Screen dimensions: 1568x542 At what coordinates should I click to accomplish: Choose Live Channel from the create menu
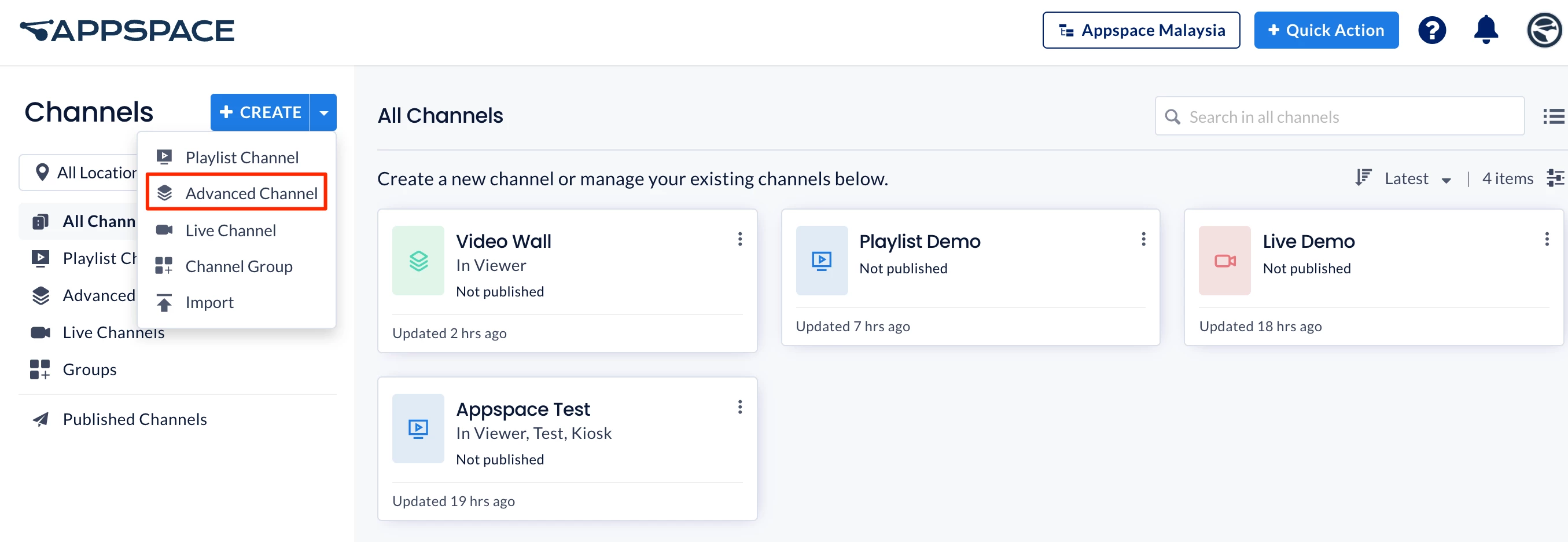[x=230, y=230]
